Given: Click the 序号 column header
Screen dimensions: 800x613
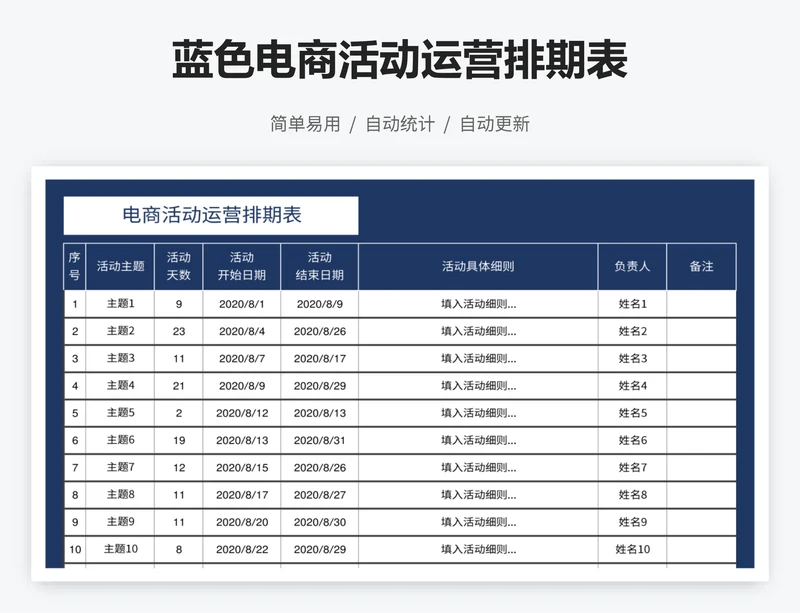Looking at the screenshot, I should (74, 266).
